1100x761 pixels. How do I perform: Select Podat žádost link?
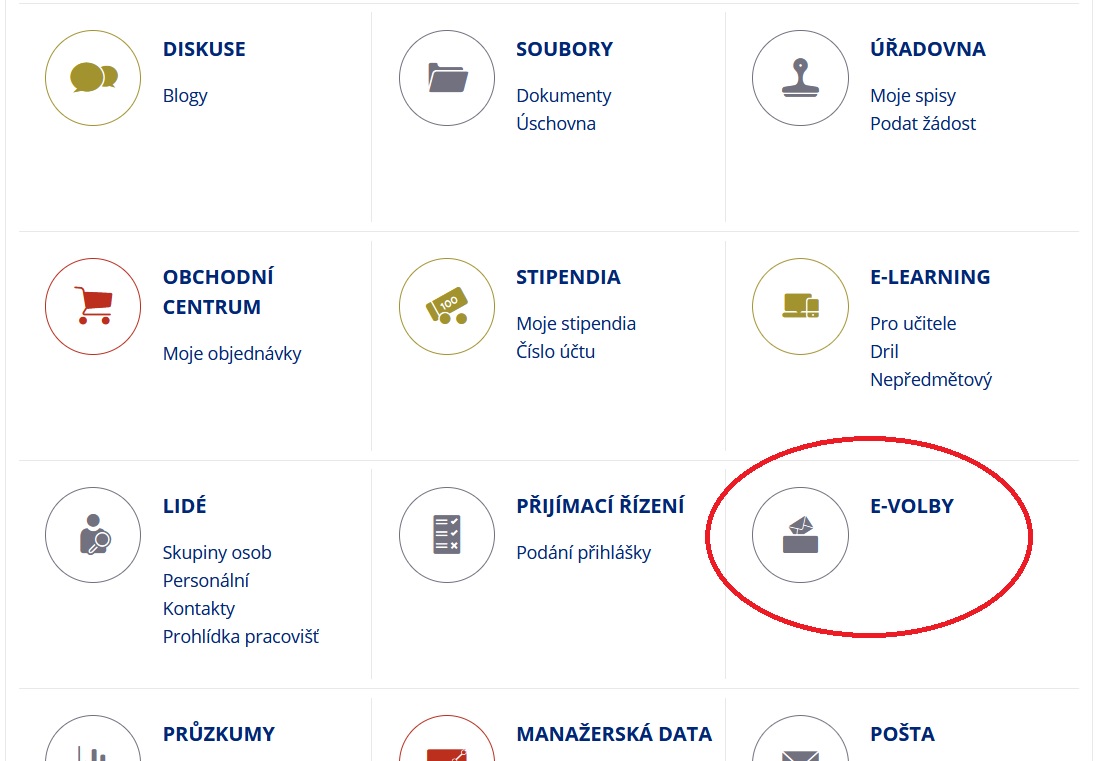pos(922,124)
